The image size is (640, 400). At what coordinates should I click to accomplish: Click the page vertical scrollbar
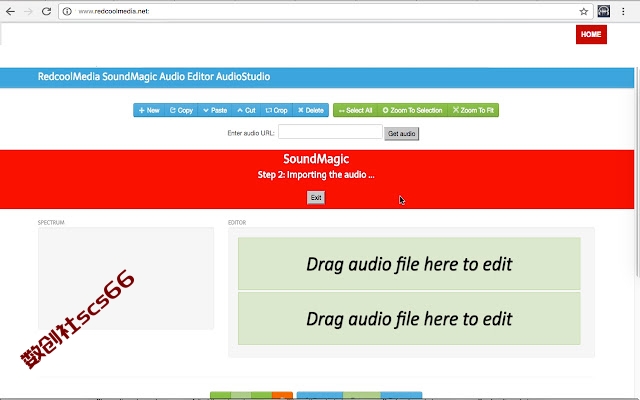pyautogui.click(x=637, y=171)
